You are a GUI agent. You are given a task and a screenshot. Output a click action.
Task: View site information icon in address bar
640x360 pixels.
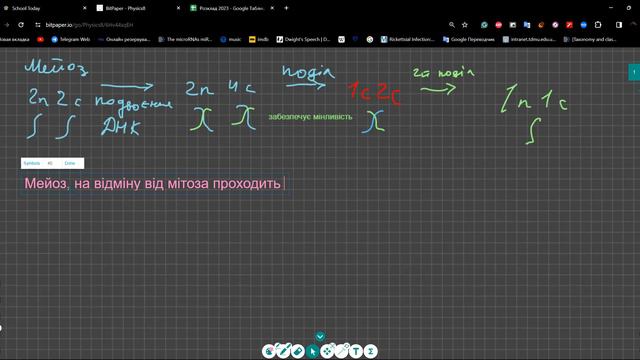coord(38,25)
